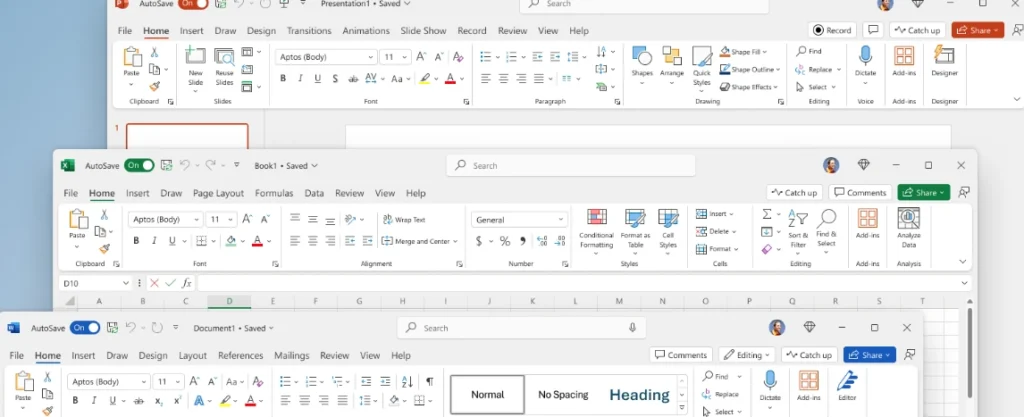Toggle Bold in the Word font group

(76, 401)
